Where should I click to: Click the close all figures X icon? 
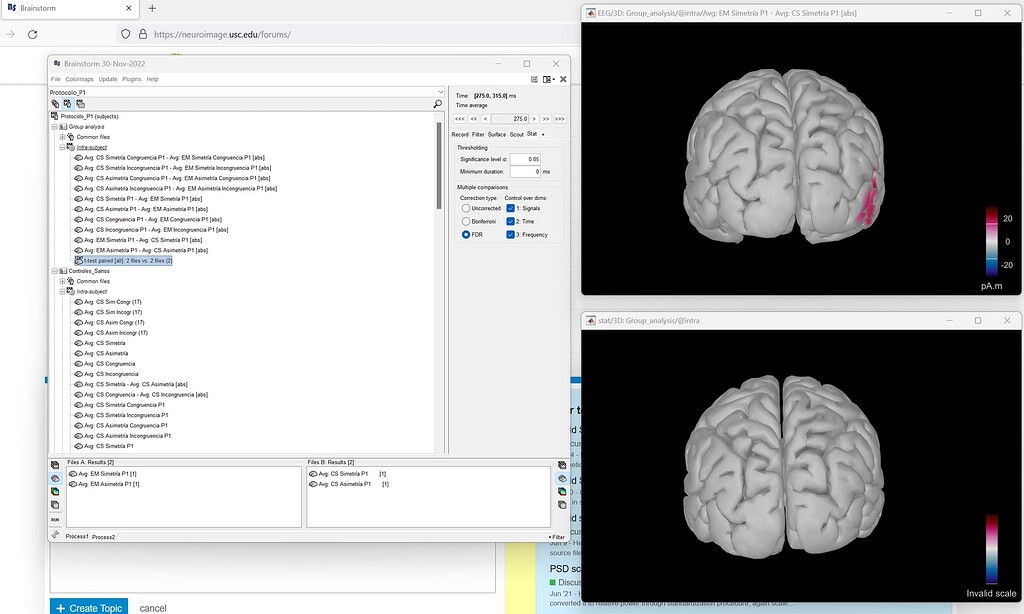563,79
